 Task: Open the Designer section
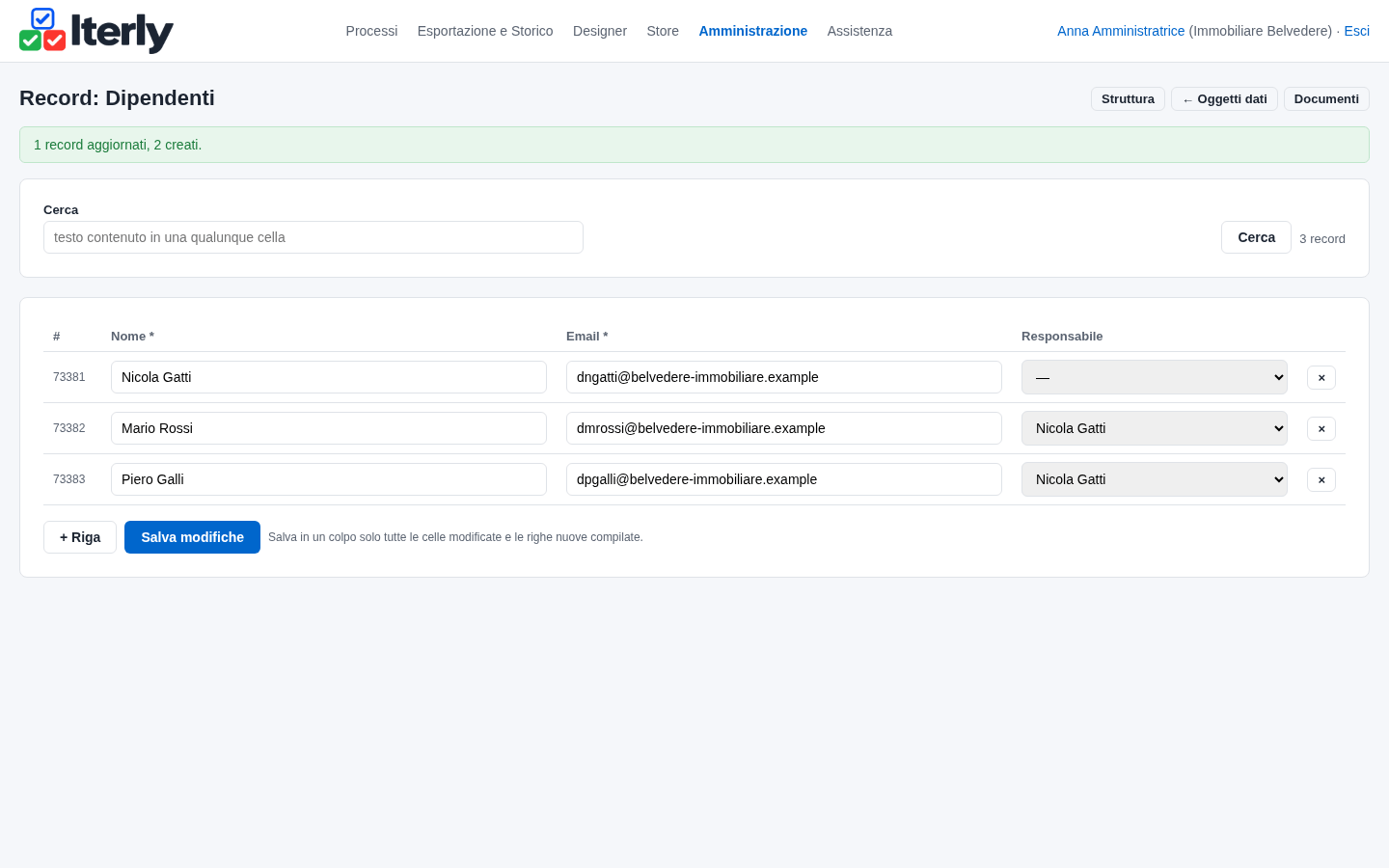point(600,31)
